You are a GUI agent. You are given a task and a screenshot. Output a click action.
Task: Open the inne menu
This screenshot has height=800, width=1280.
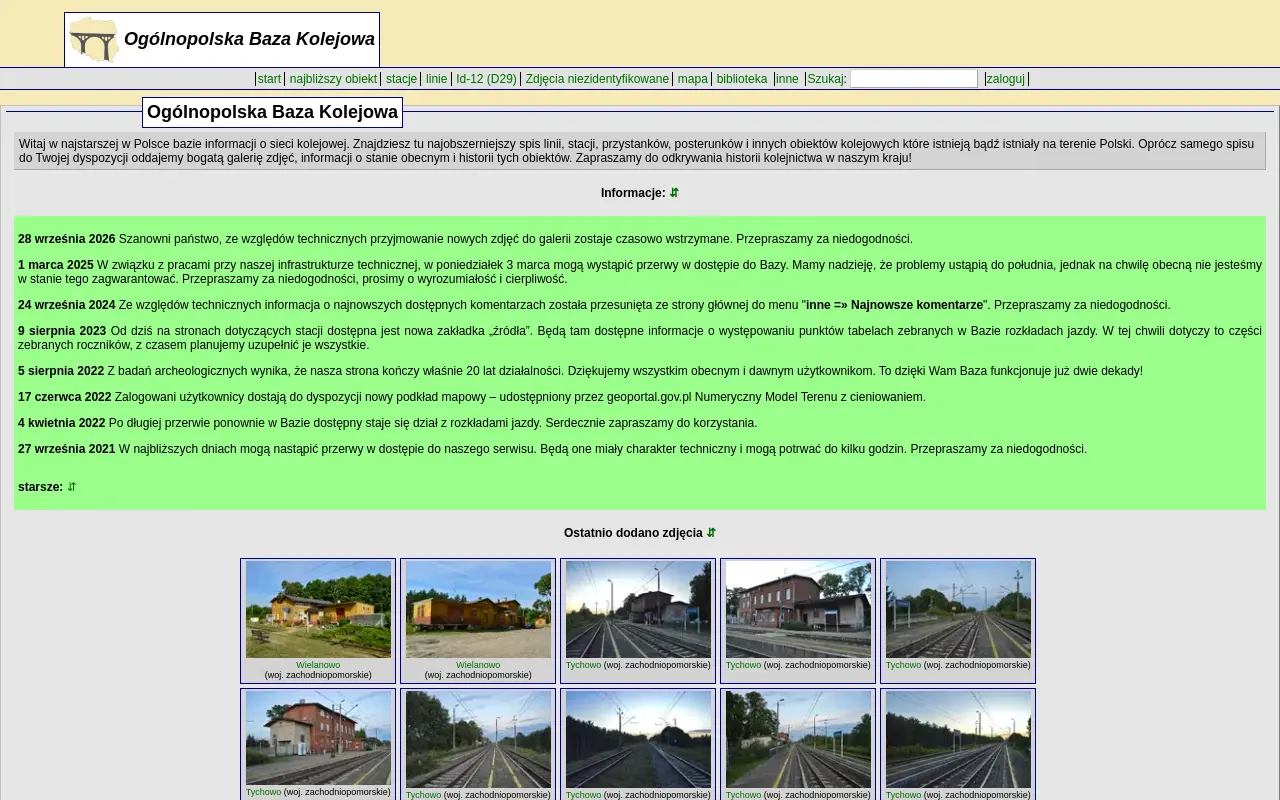point(788,79)
